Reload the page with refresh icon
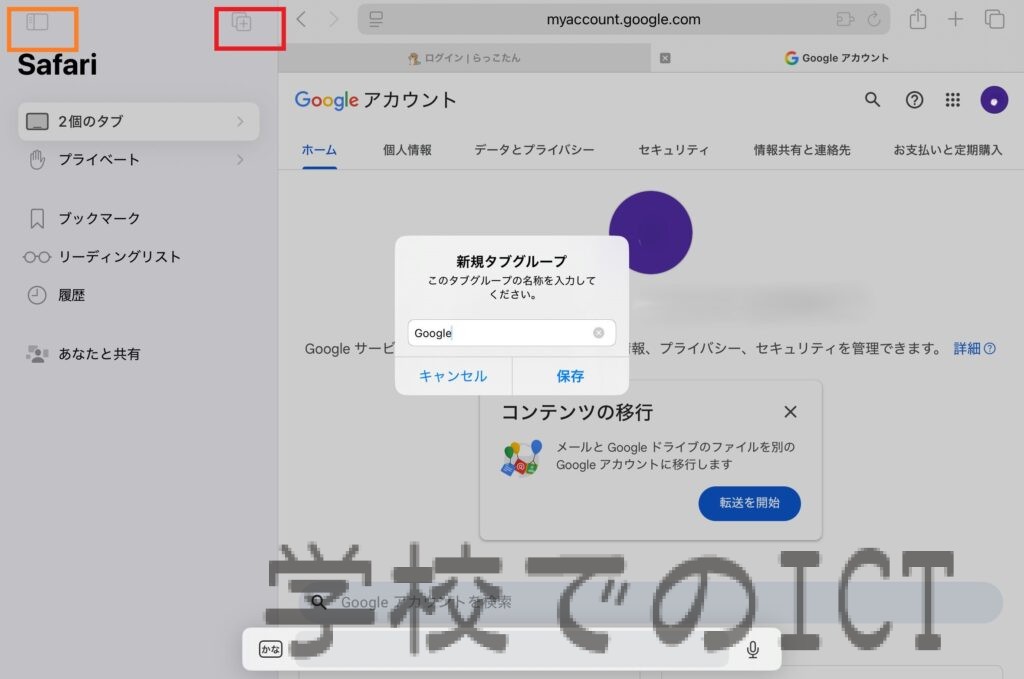1024x679 pixels. pos(874,20)
